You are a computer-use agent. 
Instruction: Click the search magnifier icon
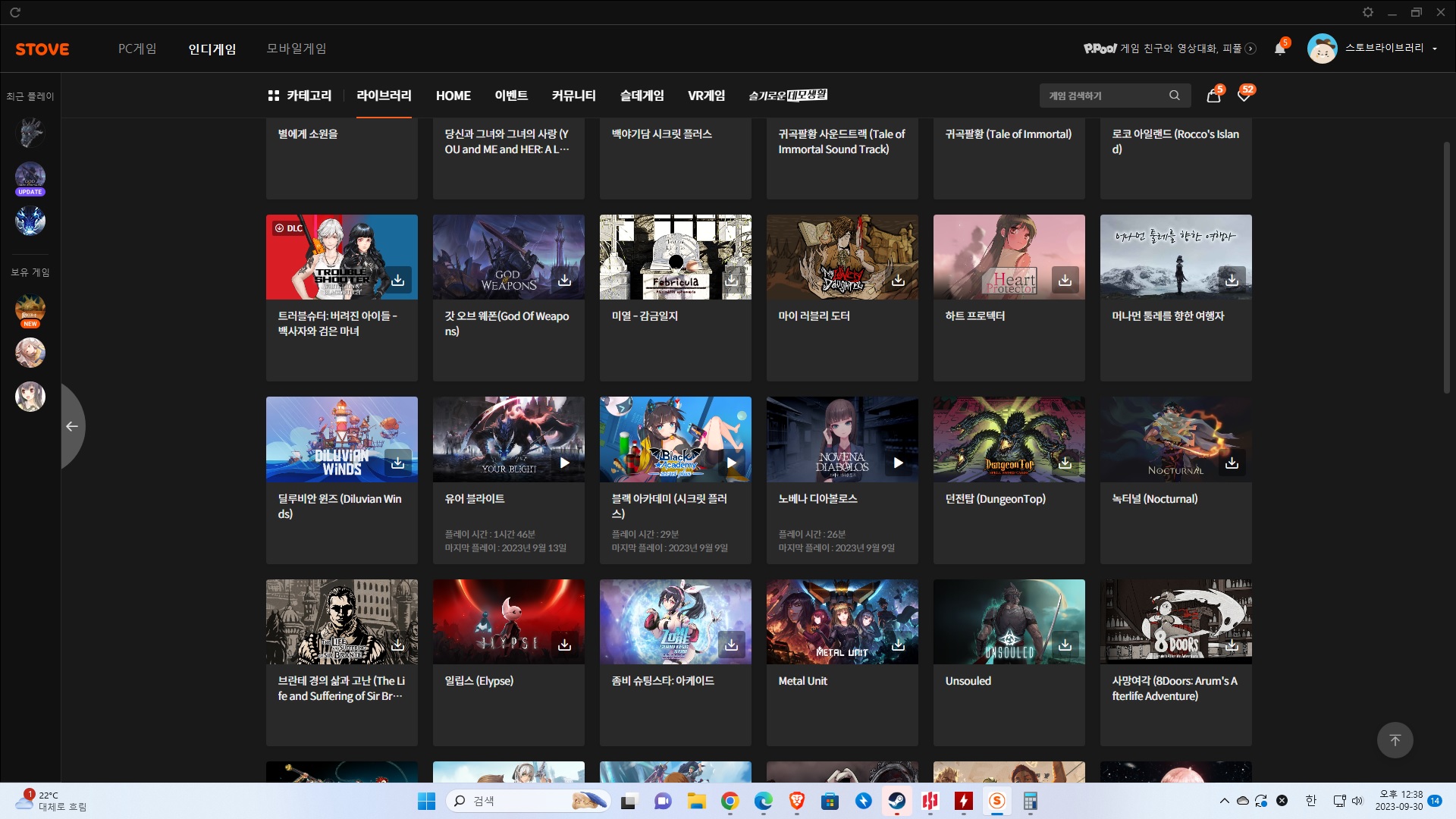point(1175,96)
